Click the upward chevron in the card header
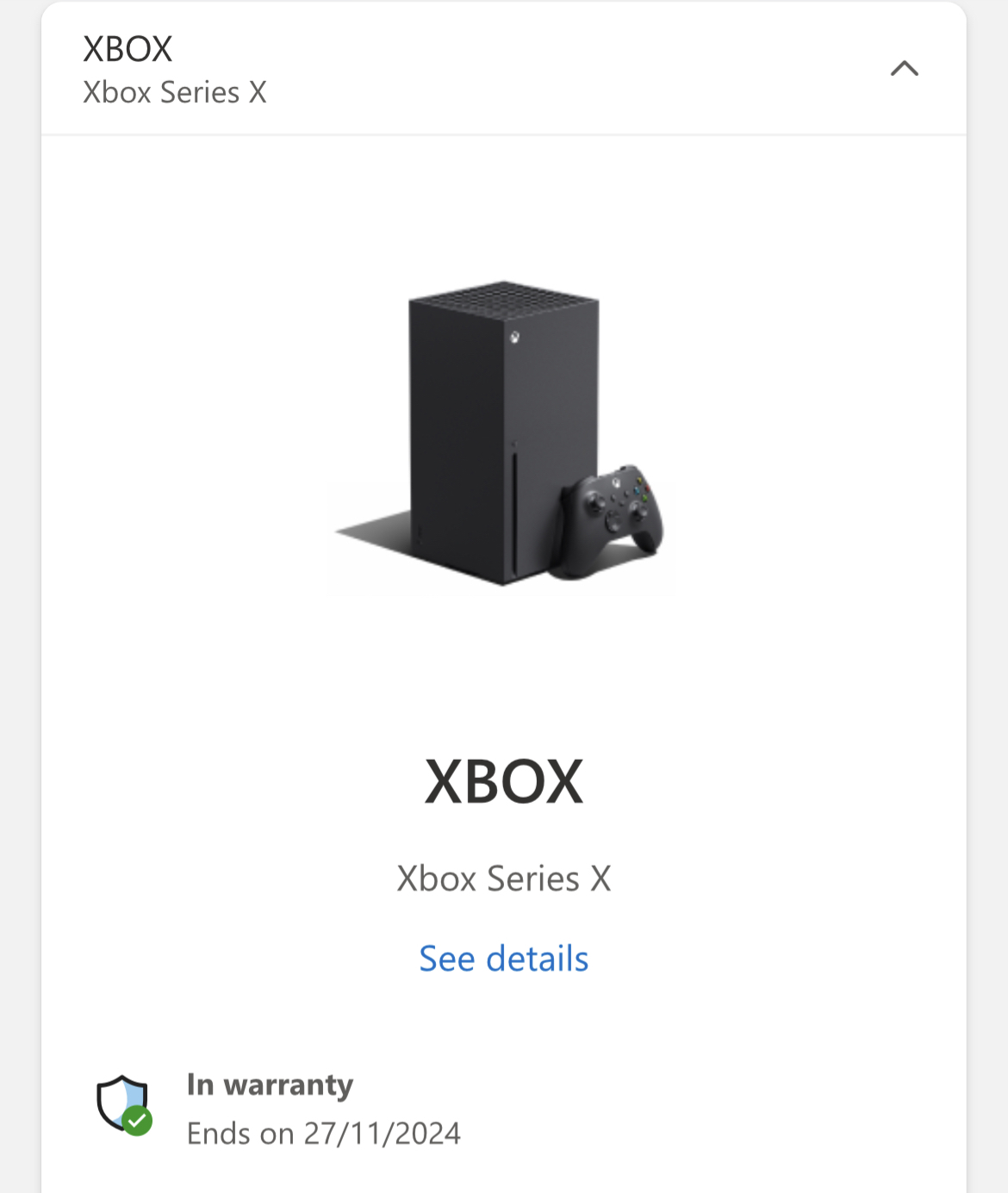Image resolution: width=1008 pixels, height=1193 pixels. click(x=904, y=68)
